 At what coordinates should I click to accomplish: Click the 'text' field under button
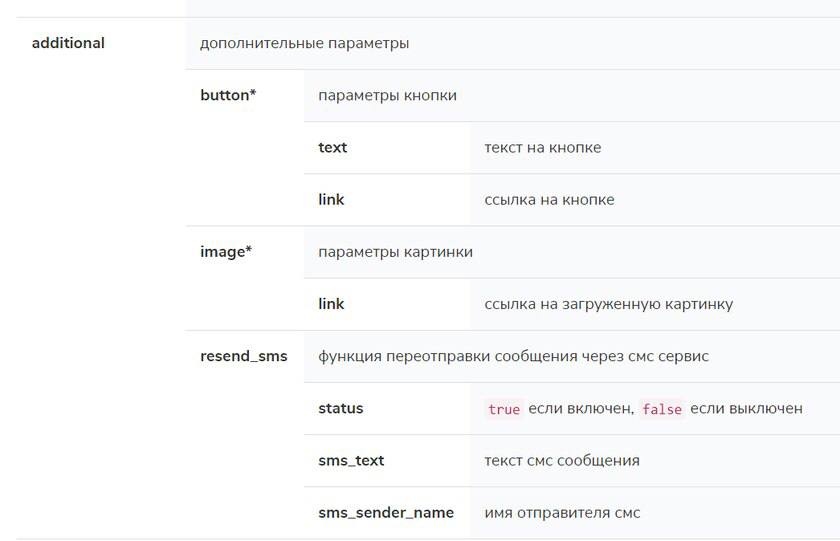pyautogui.click(x=333, y=147)
